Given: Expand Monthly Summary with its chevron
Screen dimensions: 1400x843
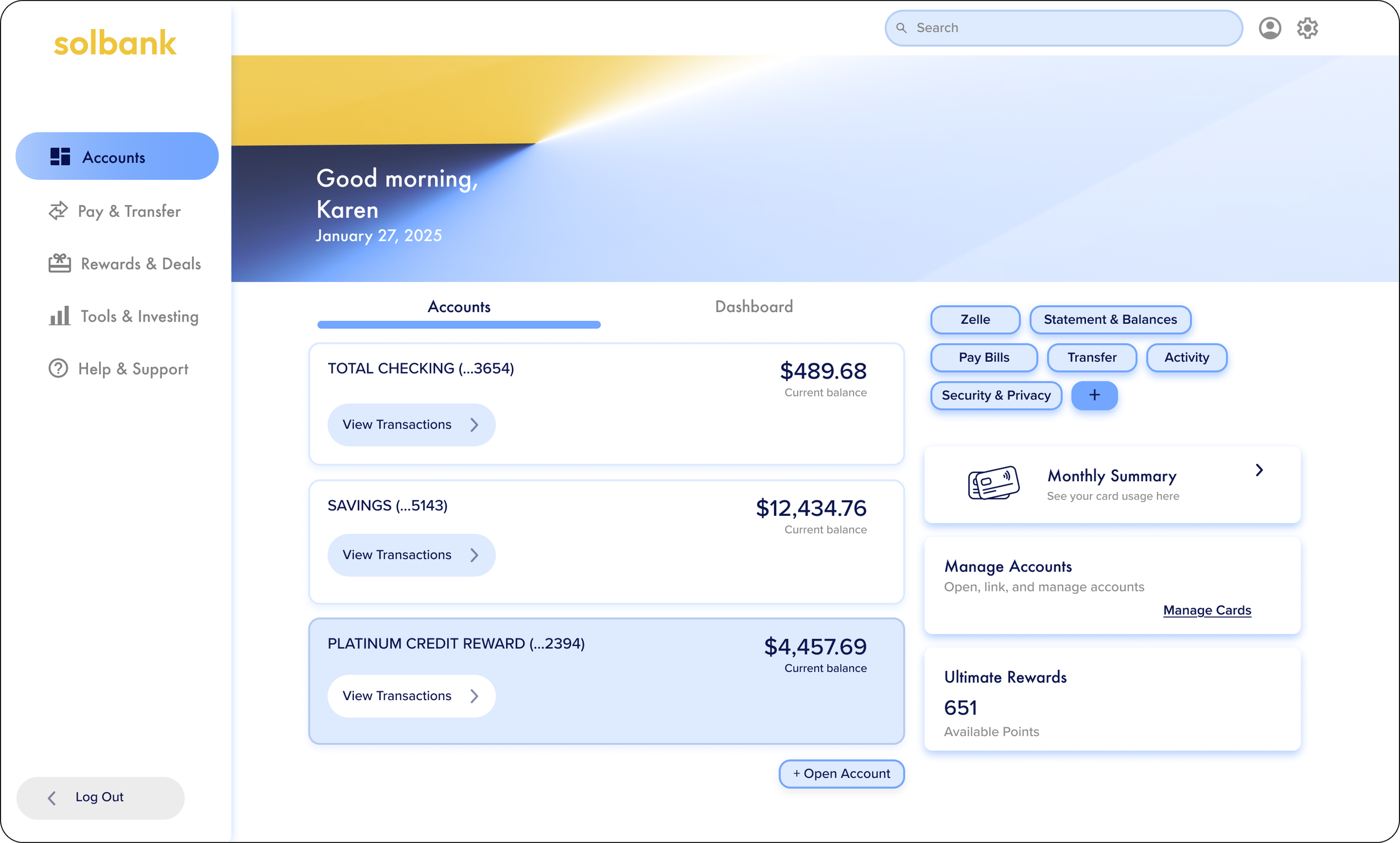Looking at the screenshot, I should tap(1258, 471).
